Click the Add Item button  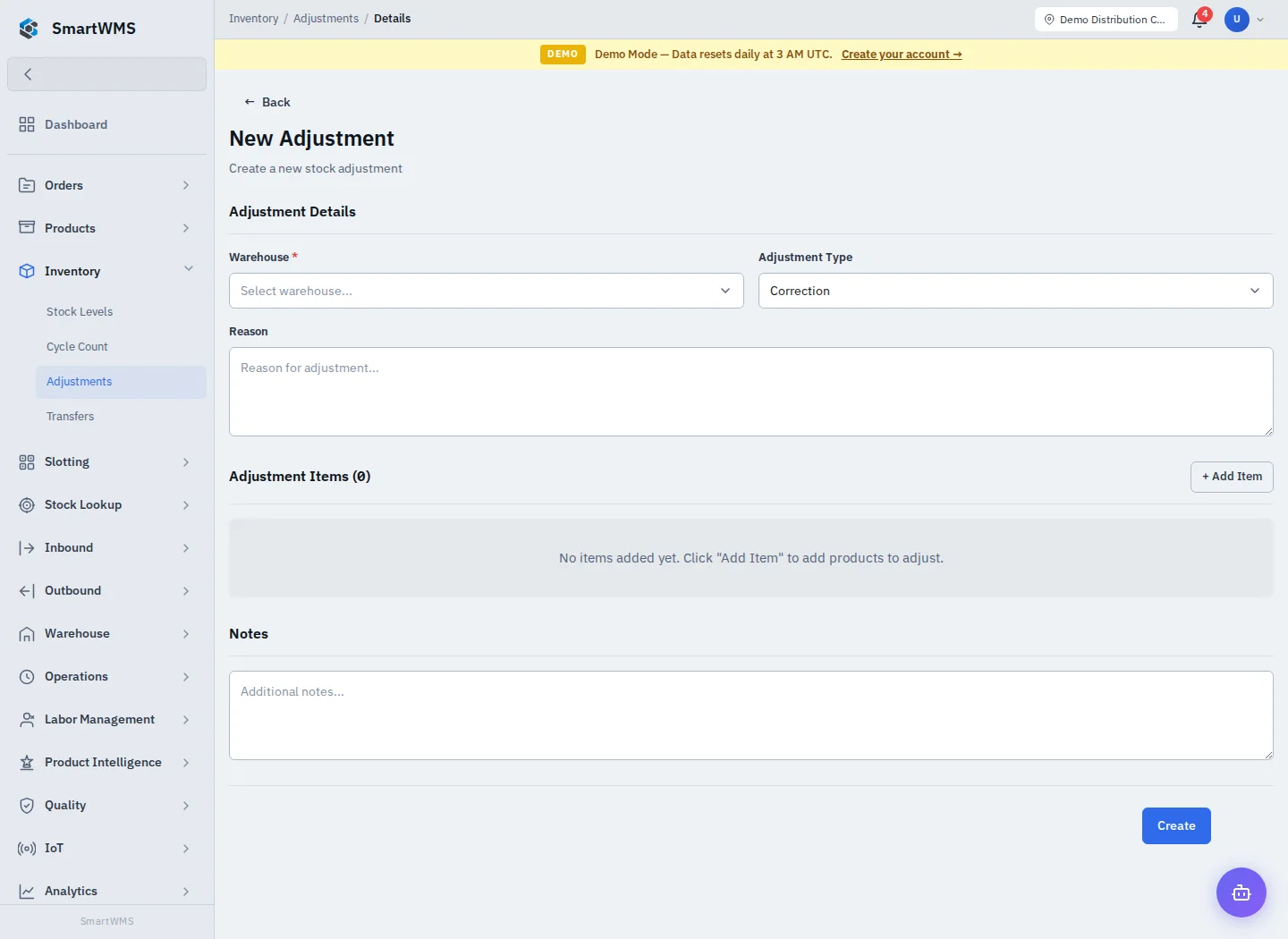point(1232,477)
